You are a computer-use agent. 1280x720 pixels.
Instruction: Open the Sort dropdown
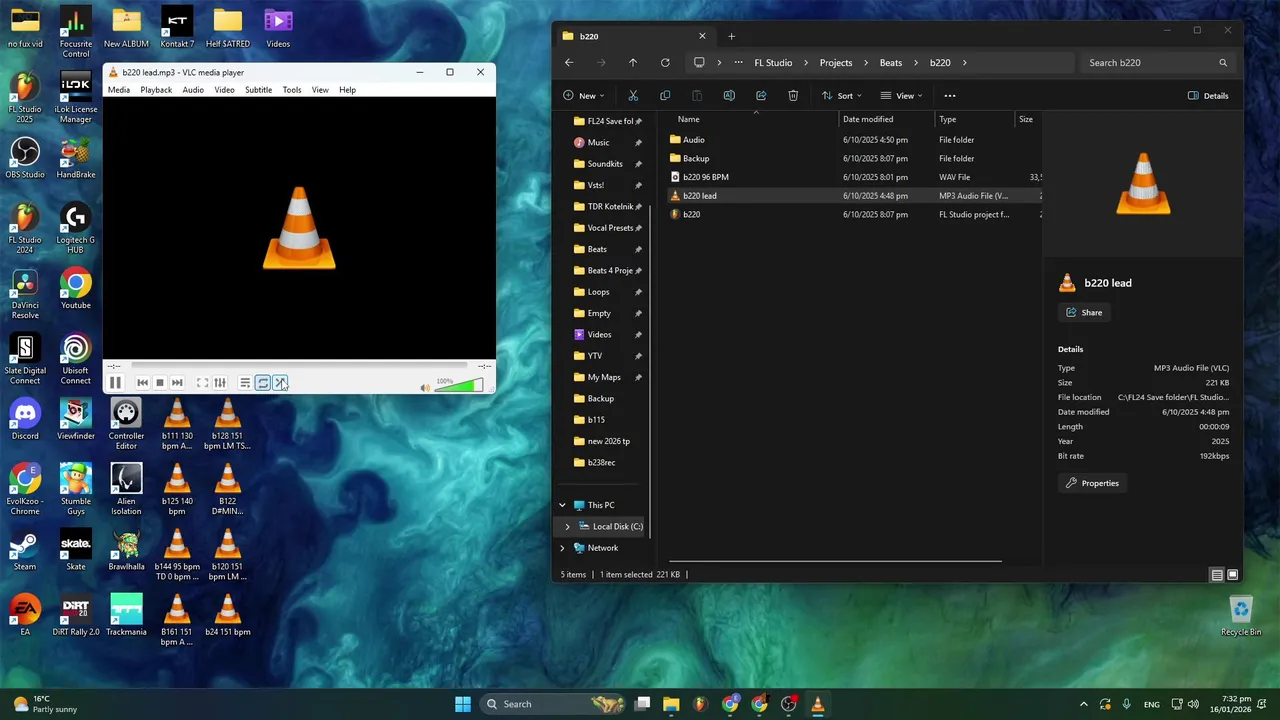[841, 96]
